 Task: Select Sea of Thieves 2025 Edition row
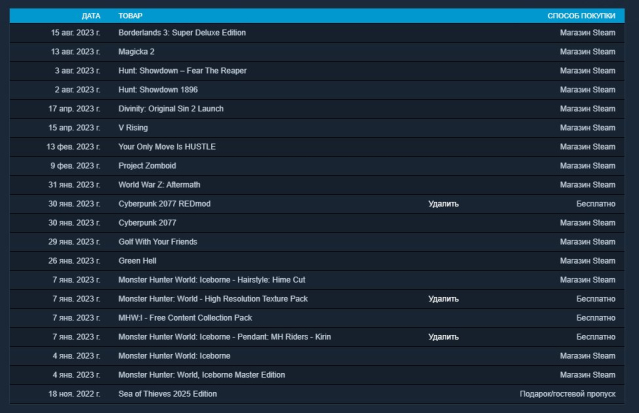click(167, 394)
